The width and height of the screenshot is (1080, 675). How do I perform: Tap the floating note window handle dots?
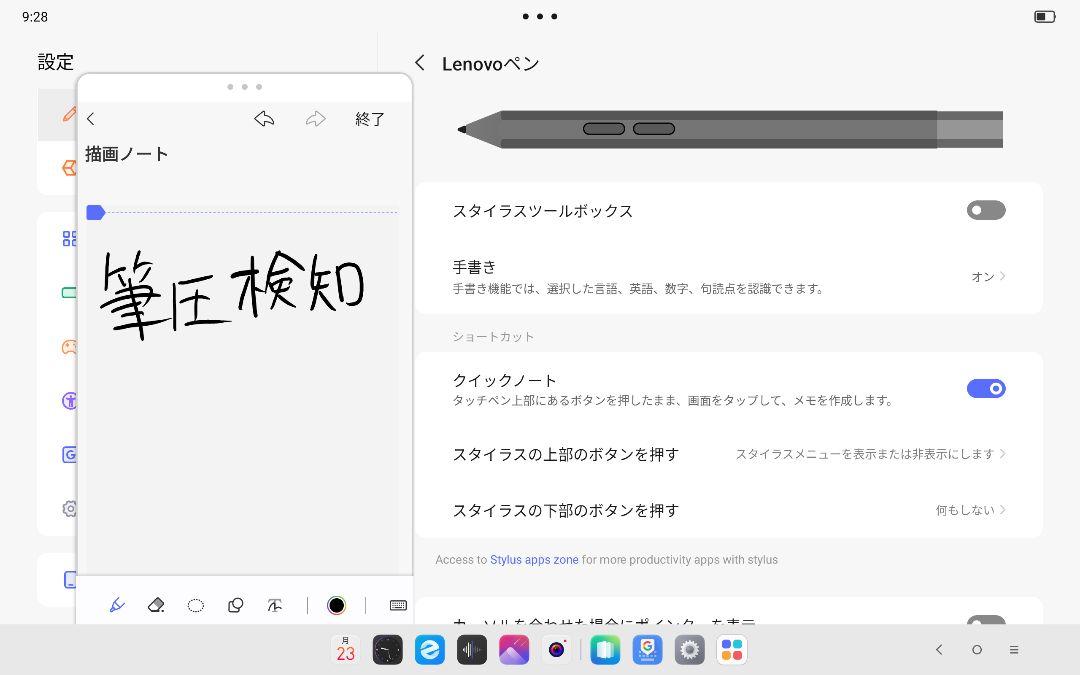(x=245, y=87)
